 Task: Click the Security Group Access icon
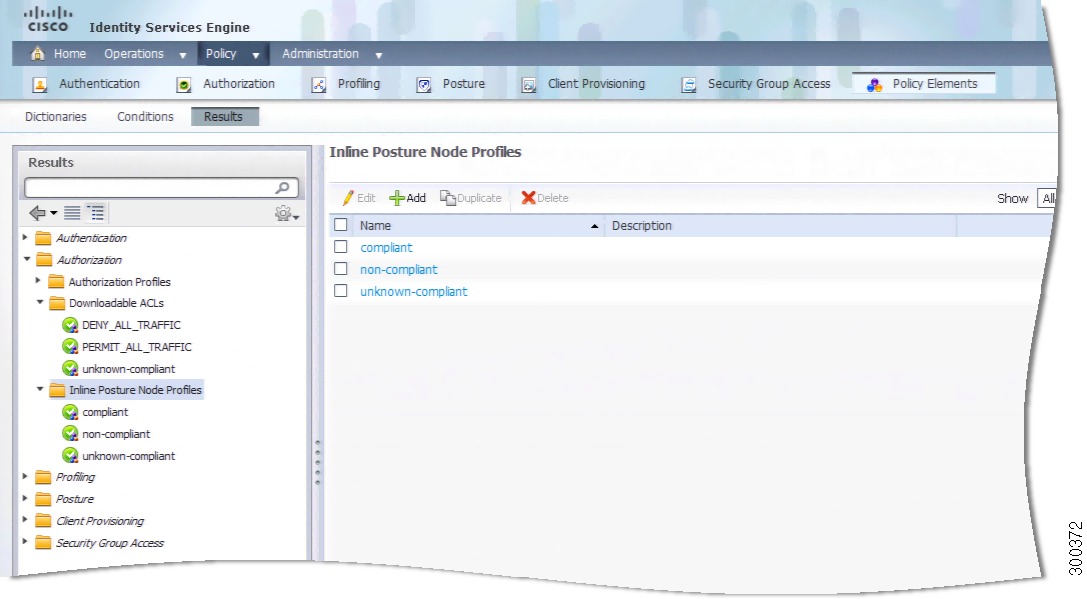coord(689,85)
